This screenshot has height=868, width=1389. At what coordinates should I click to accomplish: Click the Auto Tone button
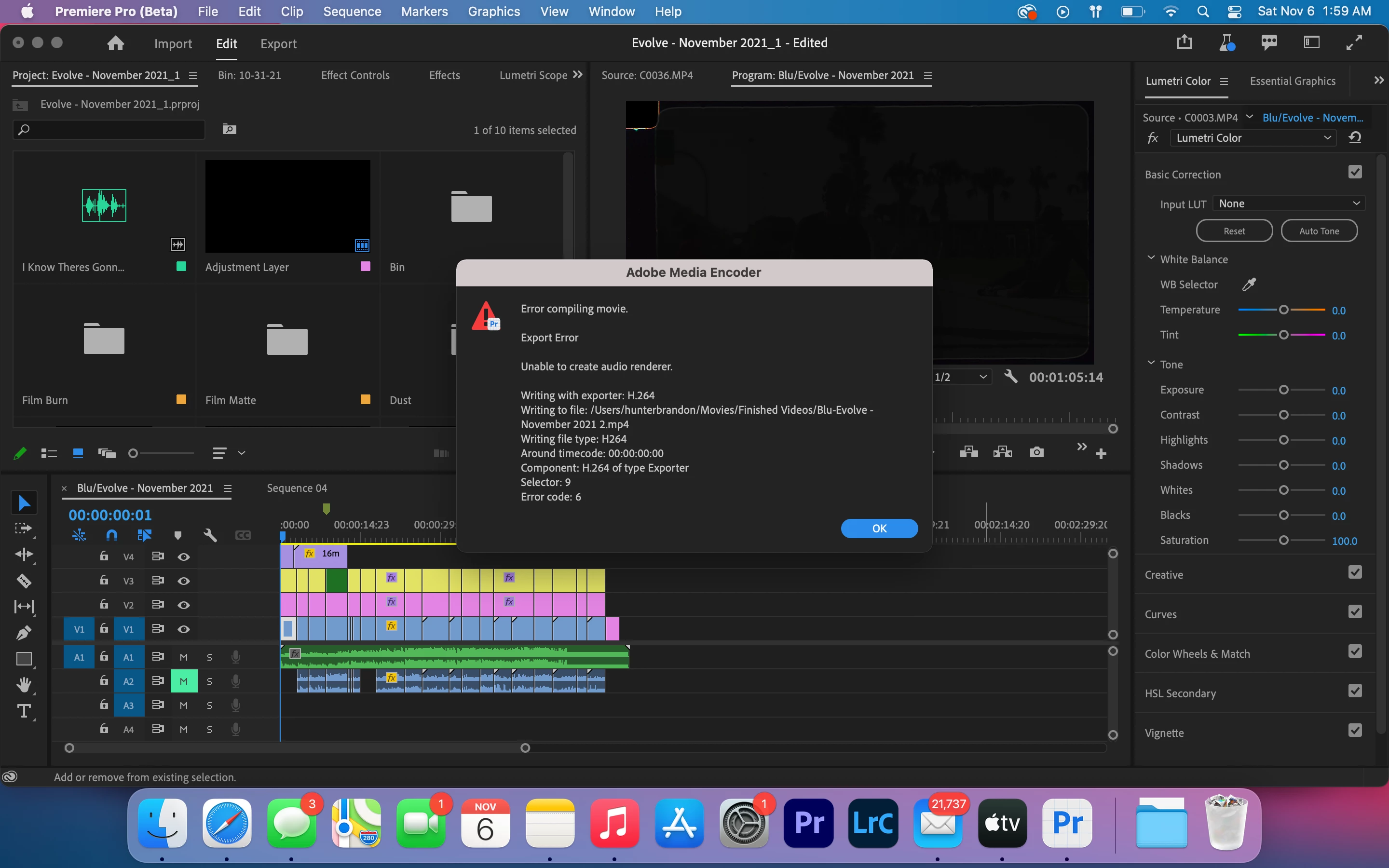[x=1319, y=231]
